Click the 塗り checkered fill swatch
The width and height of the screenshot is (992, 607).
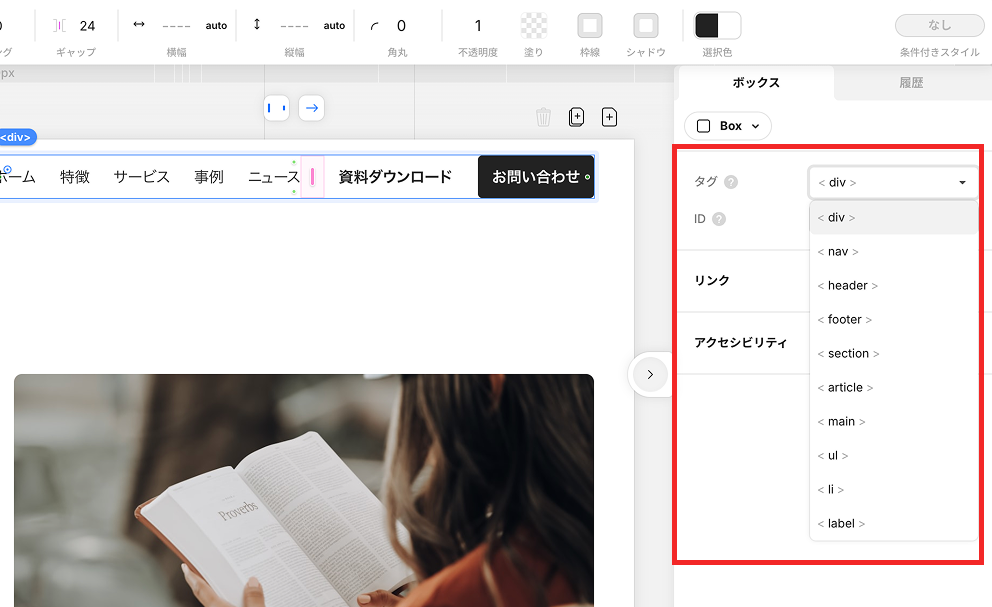534,26
